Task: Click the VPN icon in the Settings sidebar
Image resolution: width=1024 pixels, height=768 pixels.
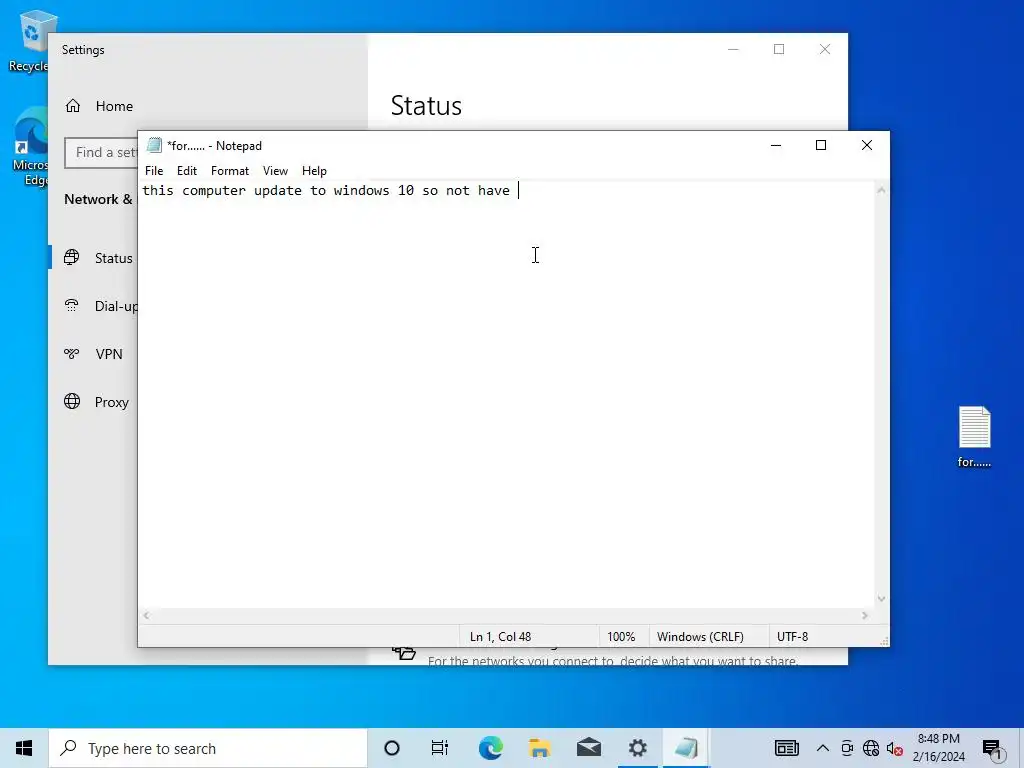Action: 72,353
